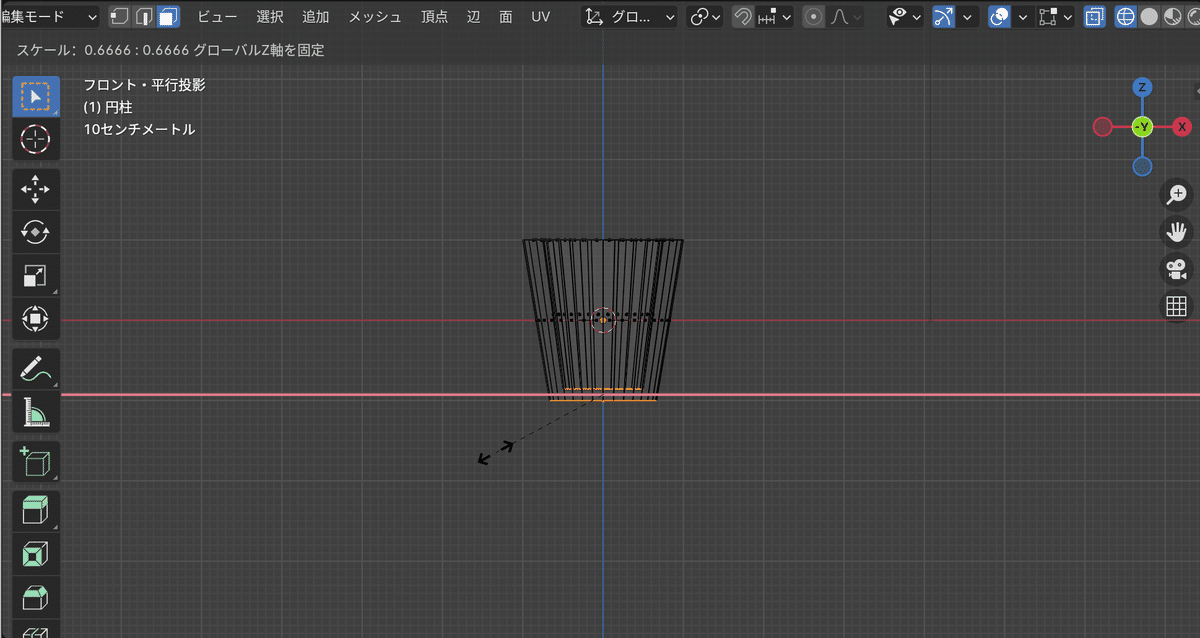Click the hand pan view button
The height and width of the screenshot is (638, 1200).
point(1177,232)
